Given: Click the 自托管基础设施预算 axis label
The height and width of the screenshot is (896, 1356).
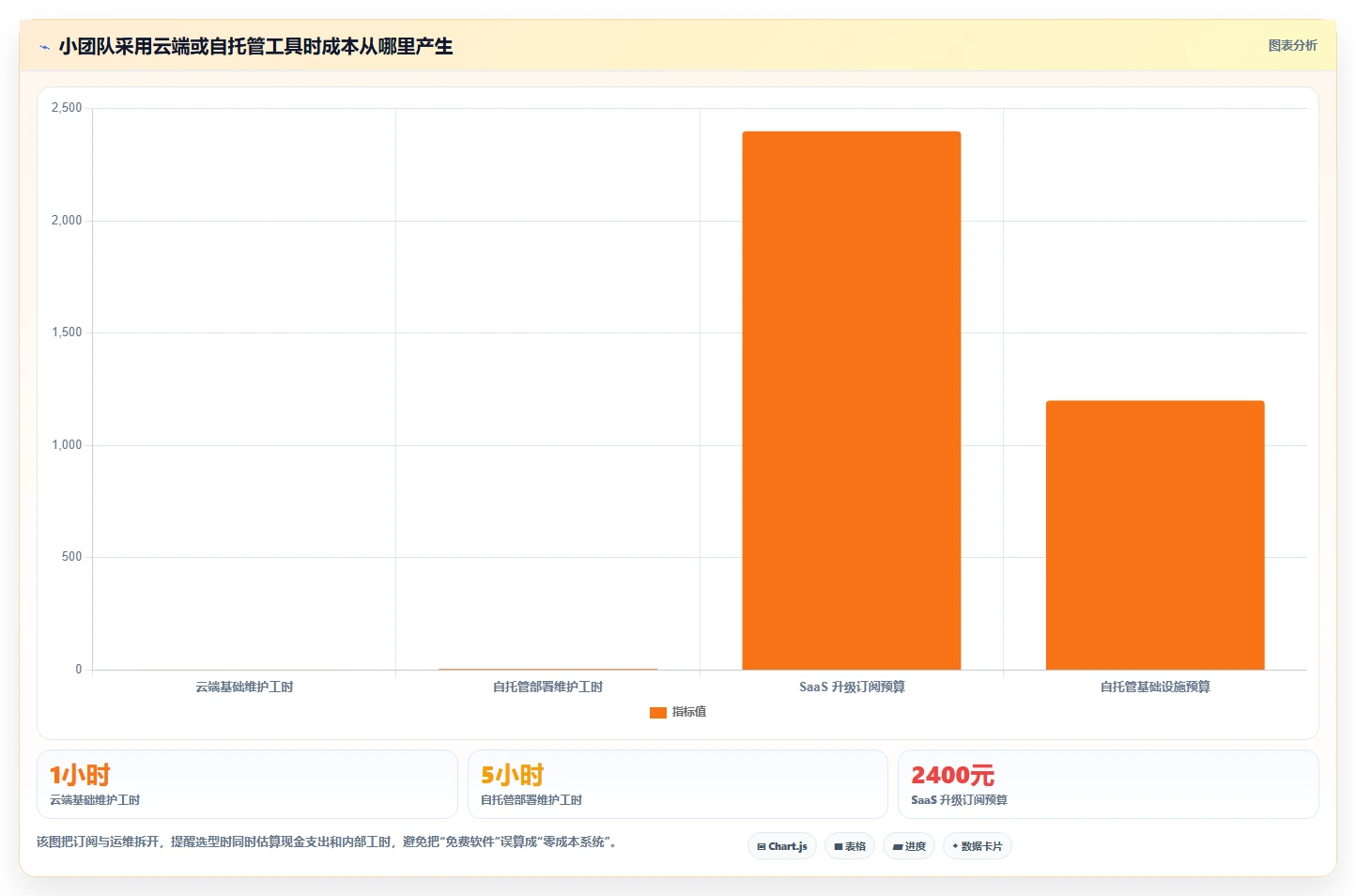Looking at the screenshot, I should pos(1155,687).
